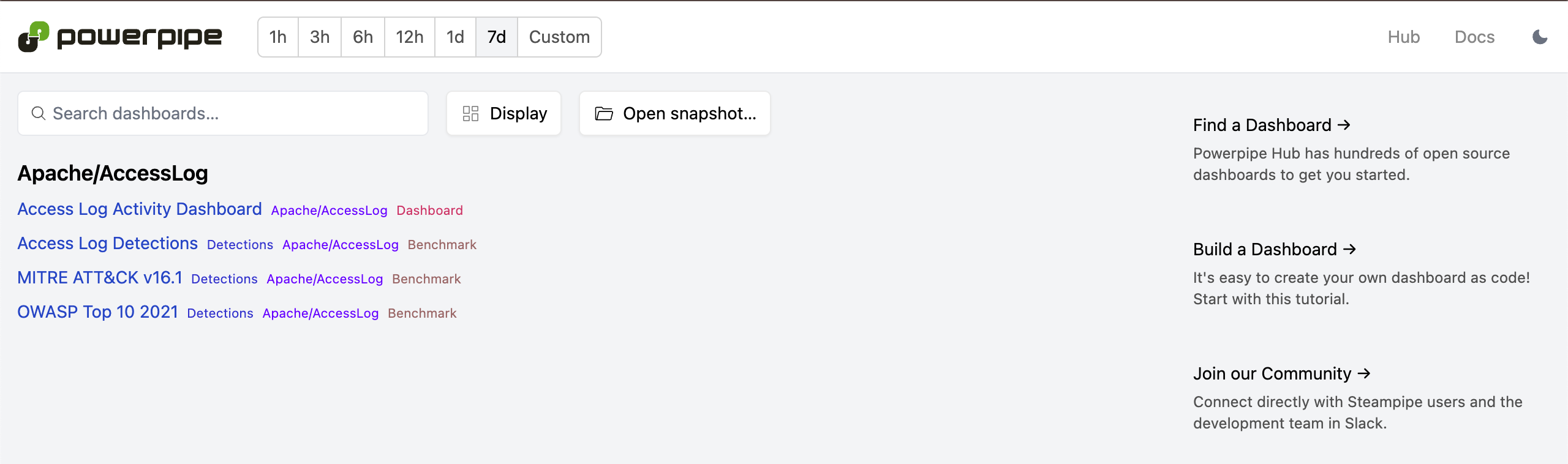Follow the Find a Dashboard link
The height and width of the screenshot is (464, 1568).
(1272, 125)
